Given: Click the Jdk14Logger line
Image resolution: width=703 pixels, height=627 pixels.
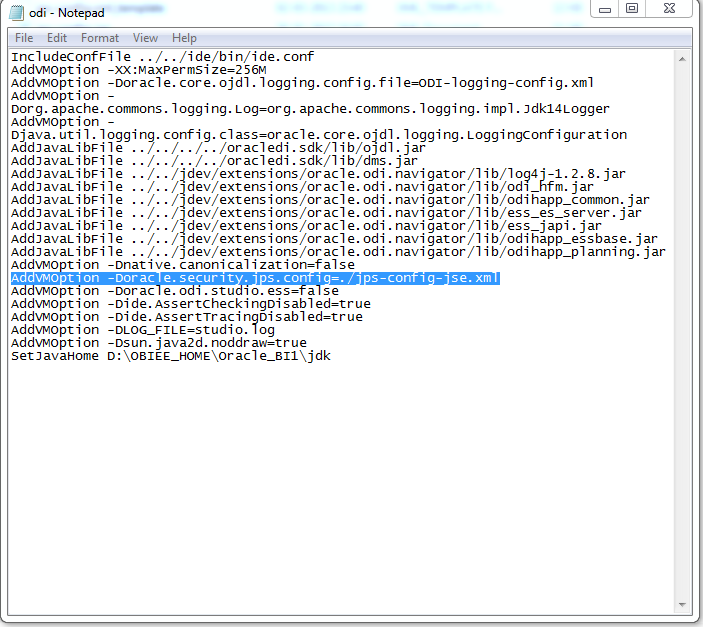Looking at the screenshot, I should [310, 109].
